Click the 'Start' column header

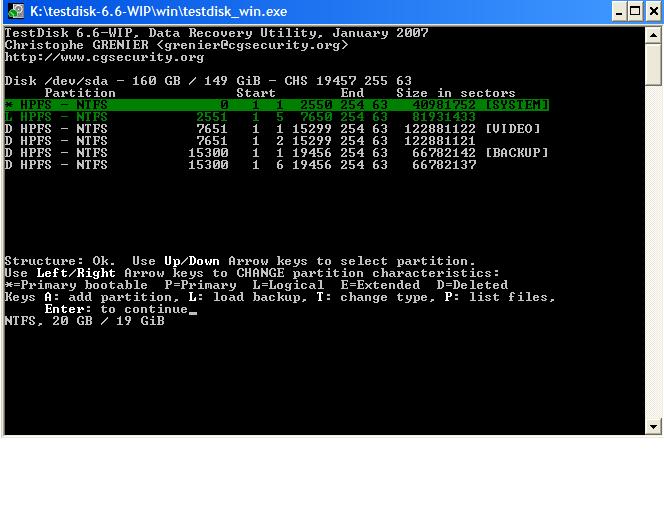256,93
